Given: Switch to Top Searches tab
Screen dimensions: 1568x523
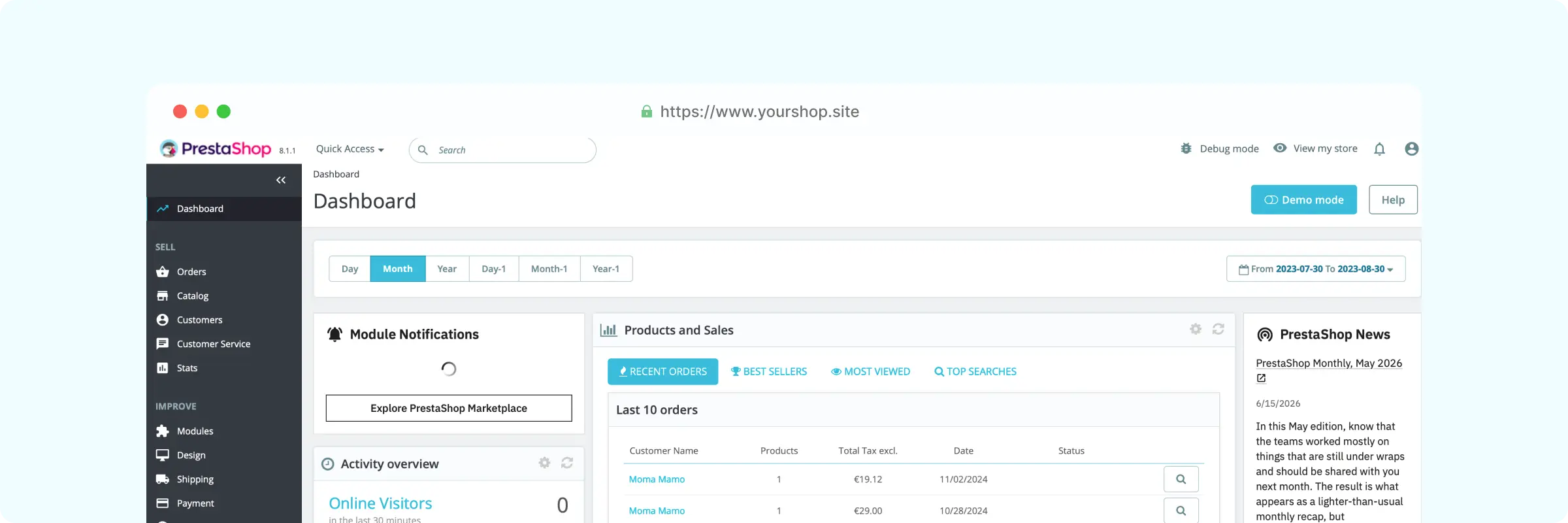Looking at the screenshot, I should (x=975, y=371).
